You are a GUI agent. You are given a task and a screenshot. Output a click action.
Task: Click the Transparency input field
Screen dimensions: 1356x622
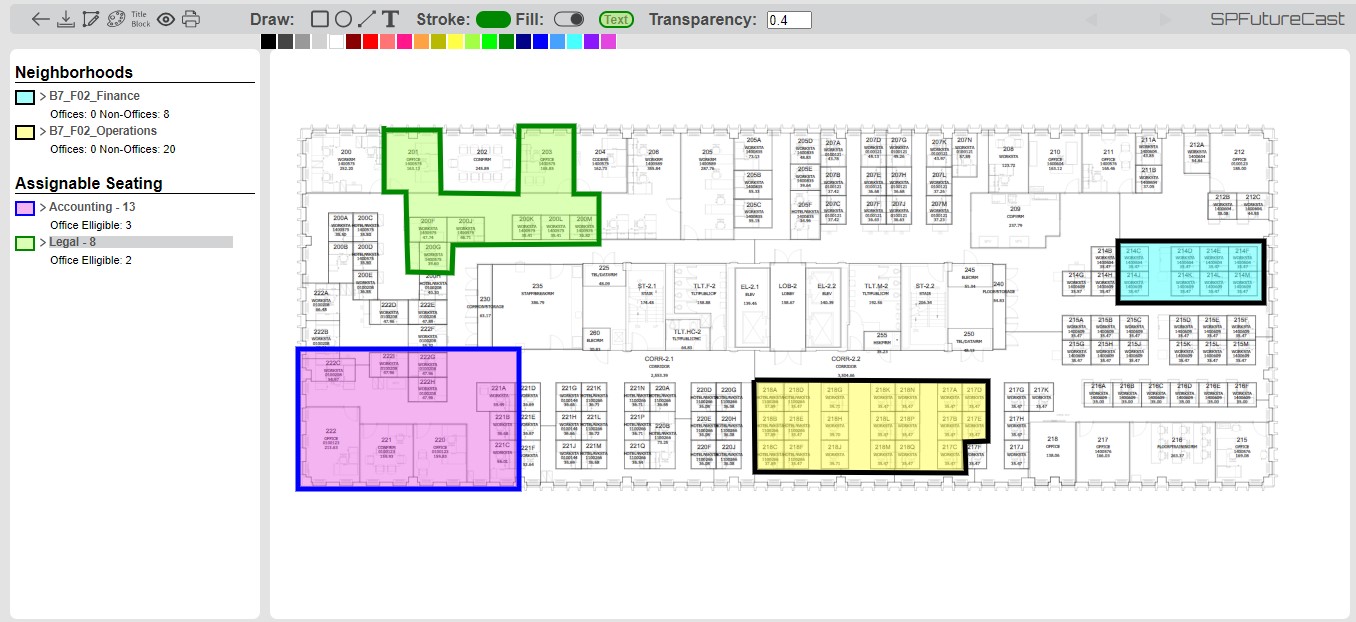(789, 20)
